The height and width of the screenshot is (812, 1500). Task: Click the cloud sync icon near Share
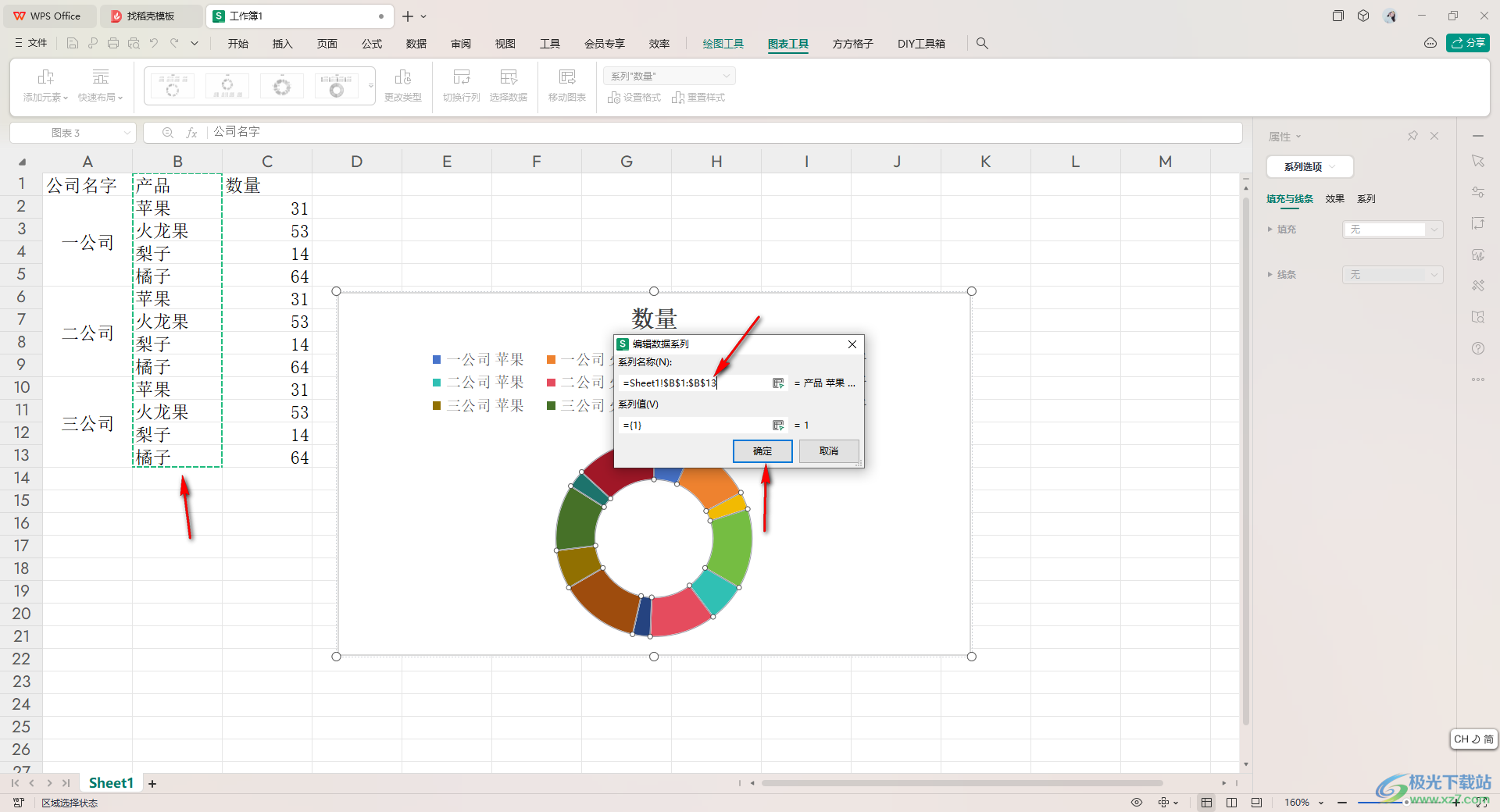coord(1430,44)
